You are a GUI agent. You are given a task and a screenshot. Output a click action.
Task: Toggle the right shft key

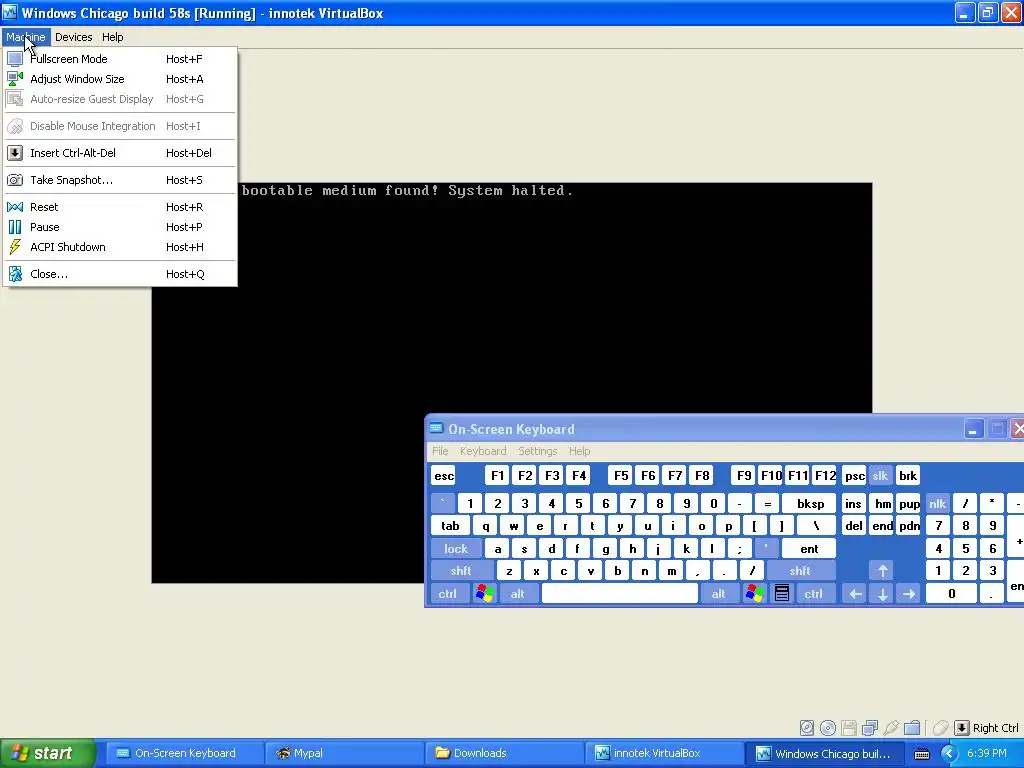(x=800, y=571)
